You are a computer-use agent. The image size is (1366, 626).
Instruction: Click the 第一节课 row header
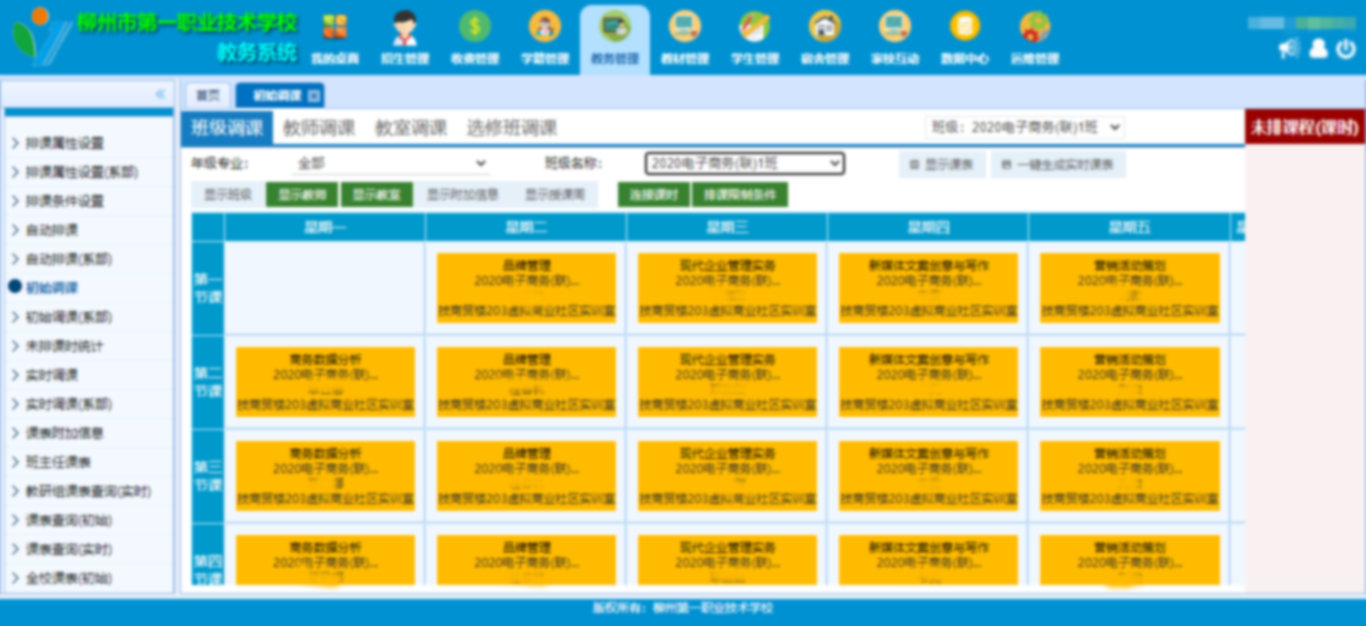click(x=208, y=287)
